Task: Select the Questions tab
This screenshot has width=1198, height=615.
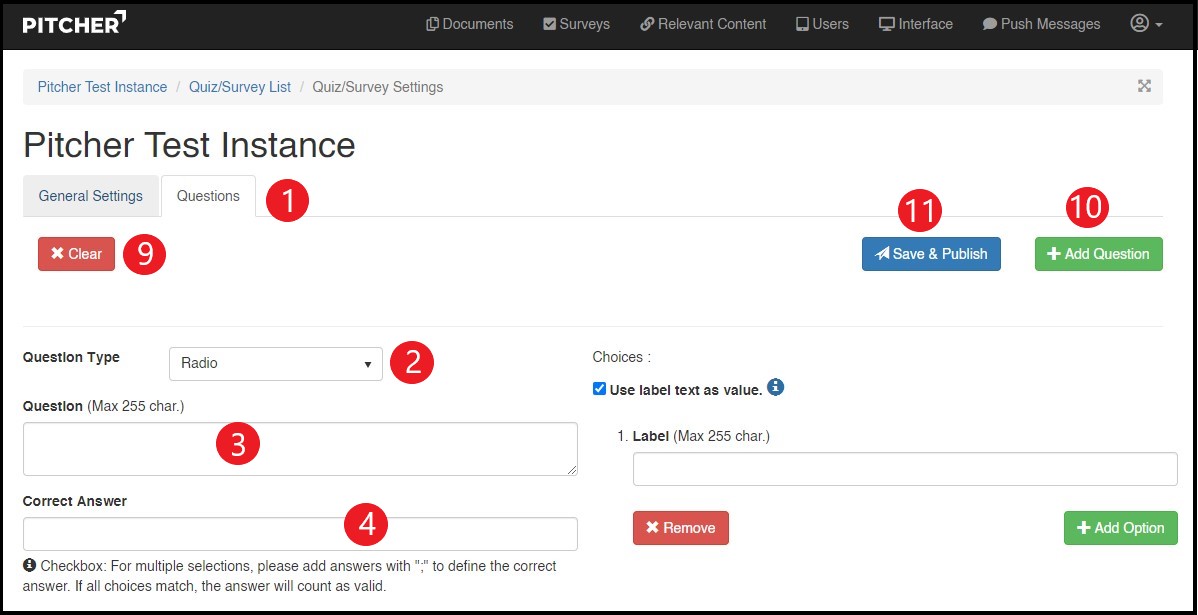Action: 208,196
